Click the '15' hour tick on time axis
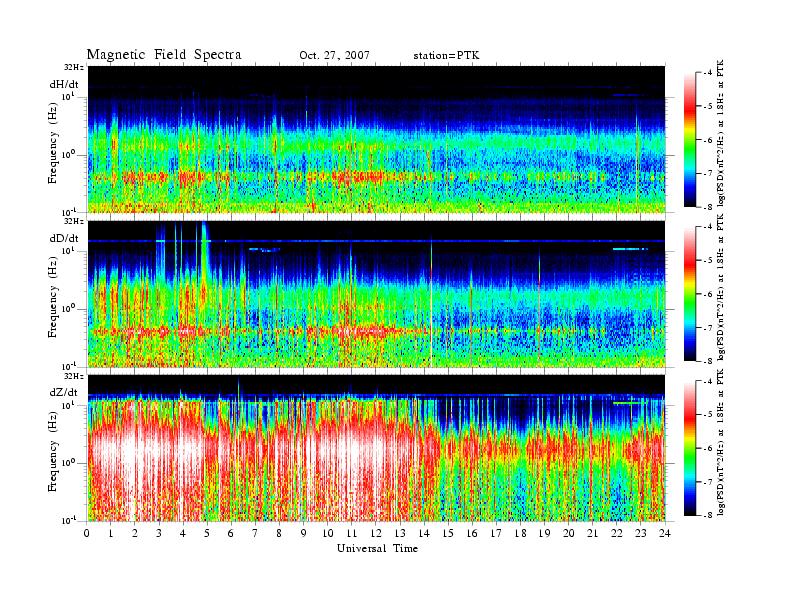Image resolution: width=792 pixels, height=612 pixels. pyautogui.click(x=448, y=534)
